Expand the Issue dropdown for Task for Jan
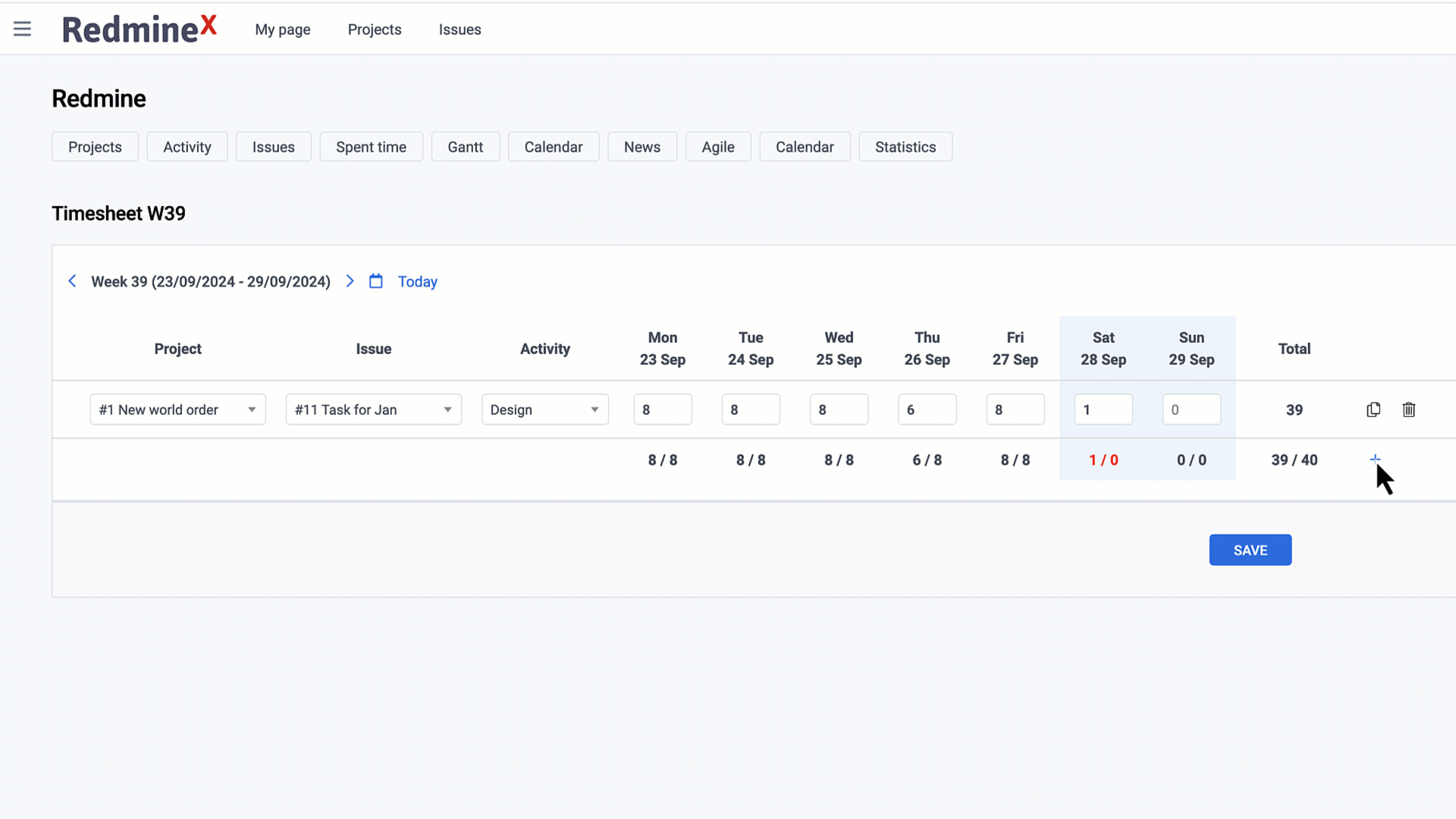 [447, 409]
